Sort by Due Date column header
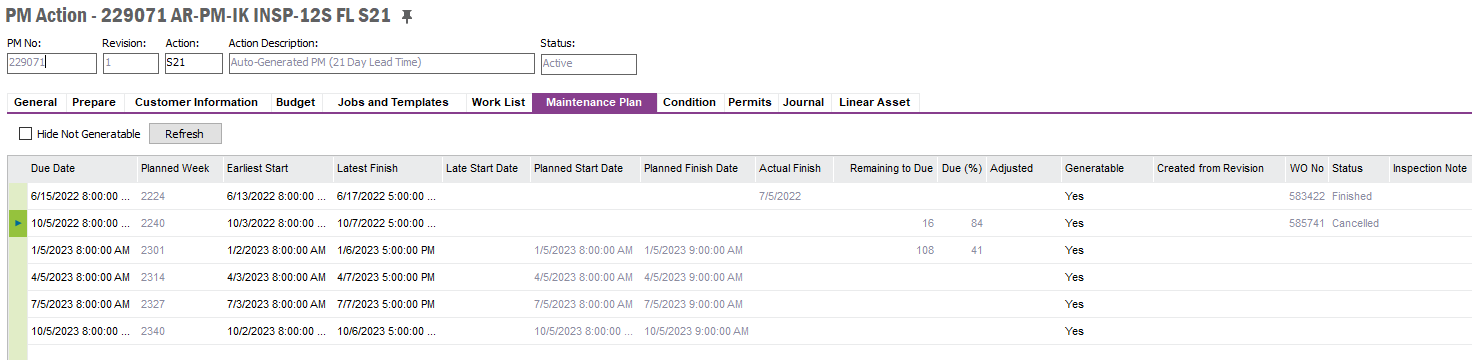 tap(82, 168)
